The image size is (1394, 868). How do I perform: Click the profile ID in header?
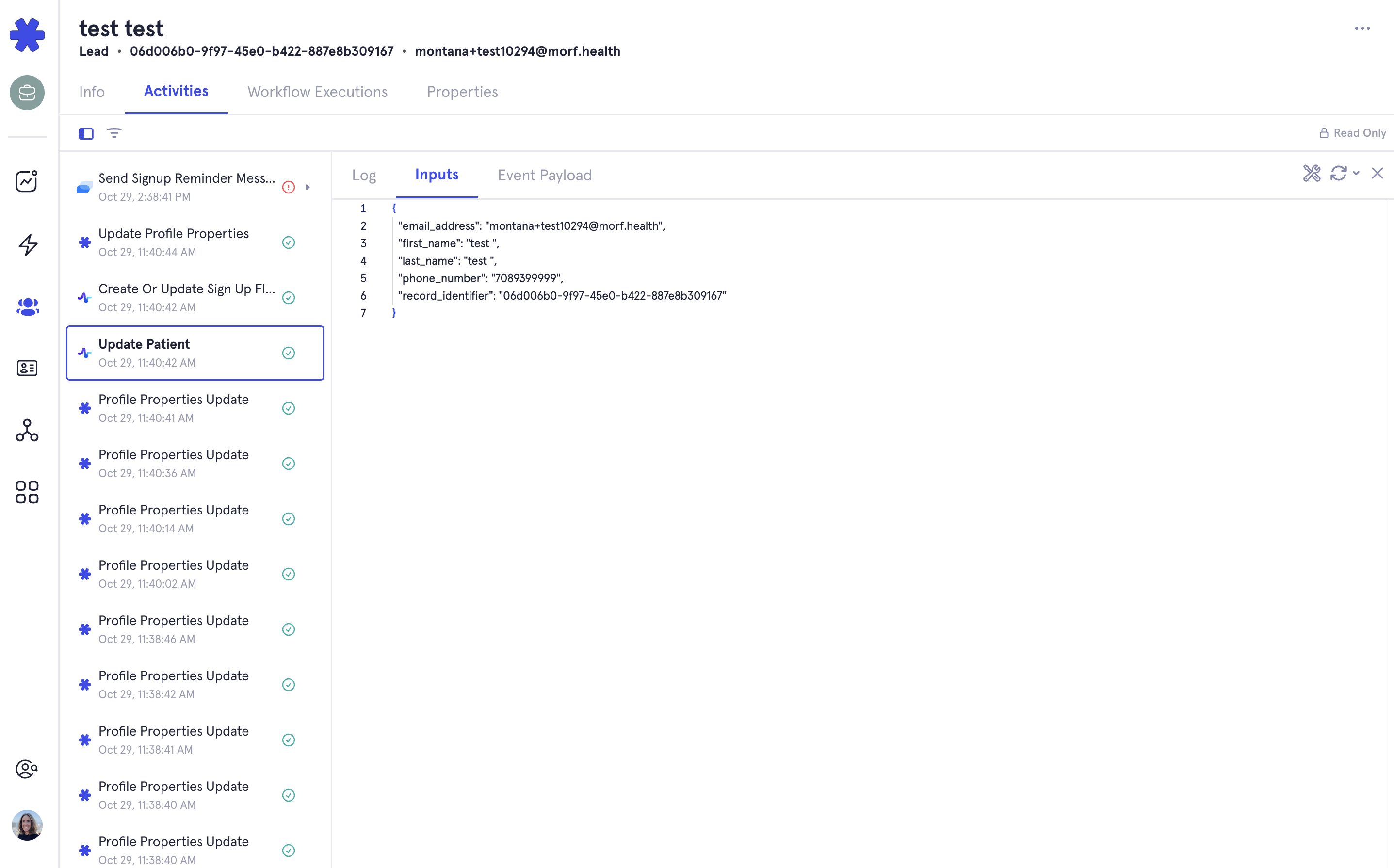261,51
